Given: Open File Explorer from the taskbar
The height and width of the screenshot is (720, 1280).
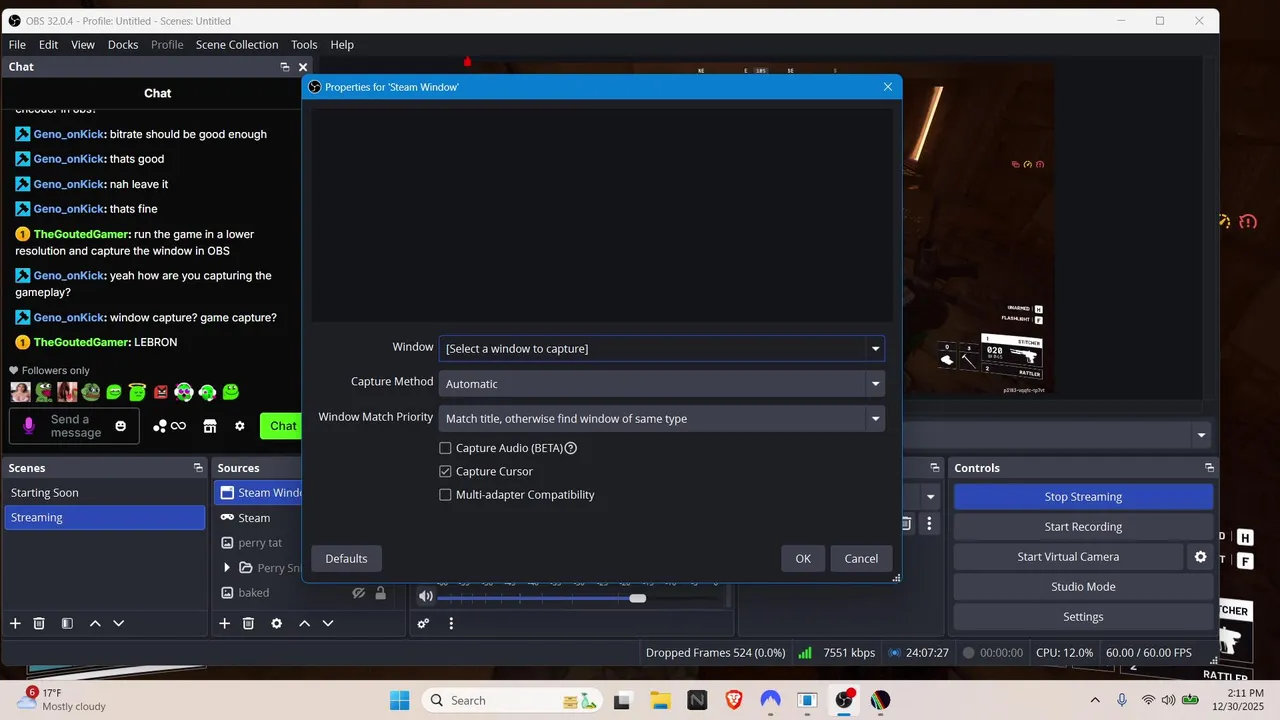Looking at the screenshot, I should pyautogui.click(x=659, y=700).
